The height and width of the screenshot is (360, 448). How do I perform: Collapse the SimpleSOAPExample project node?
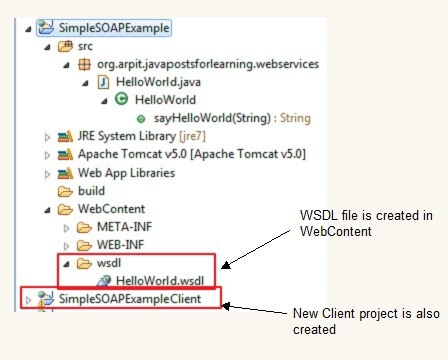28,29
